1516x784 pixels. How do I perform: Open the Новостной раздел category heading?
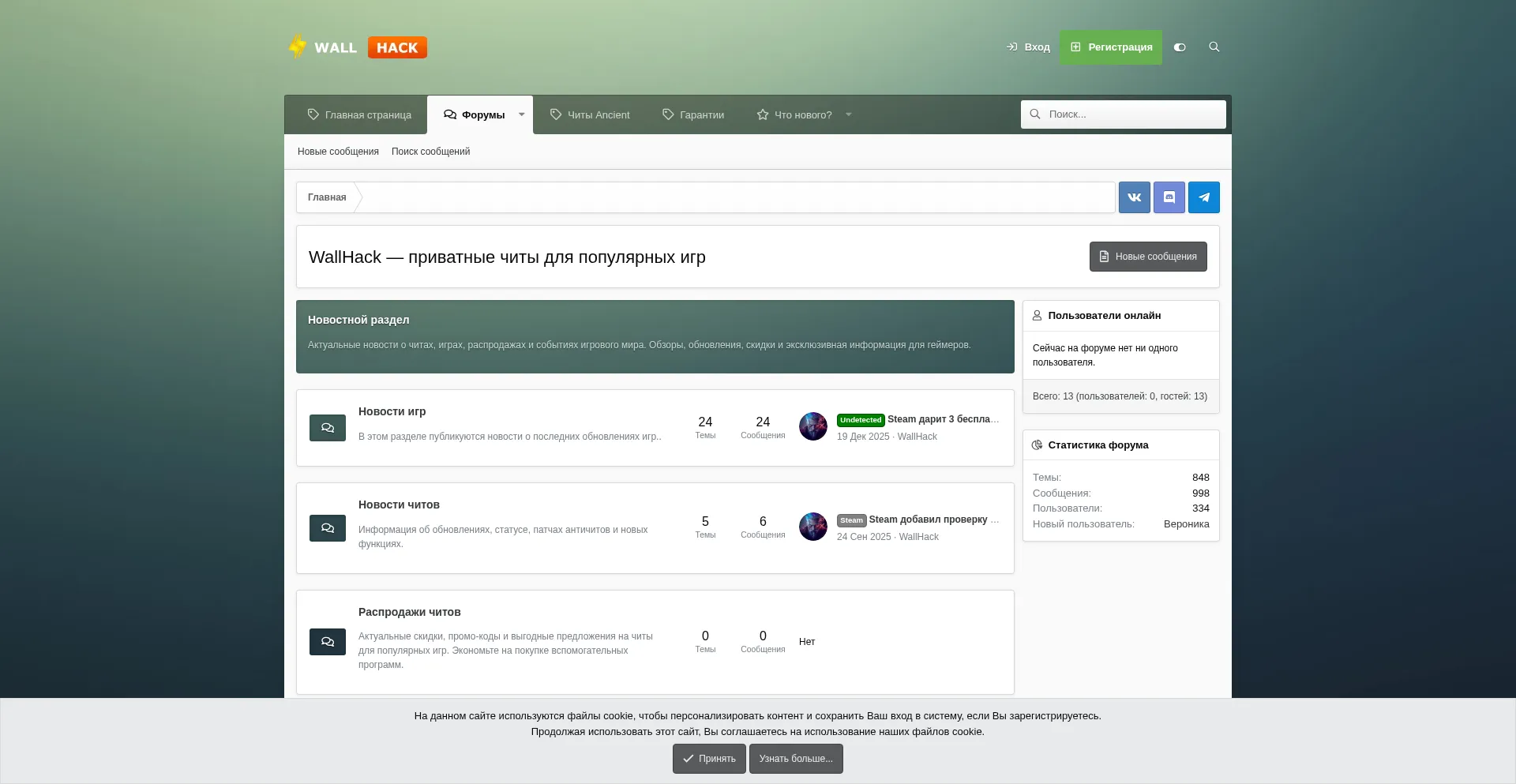[358, 320]
